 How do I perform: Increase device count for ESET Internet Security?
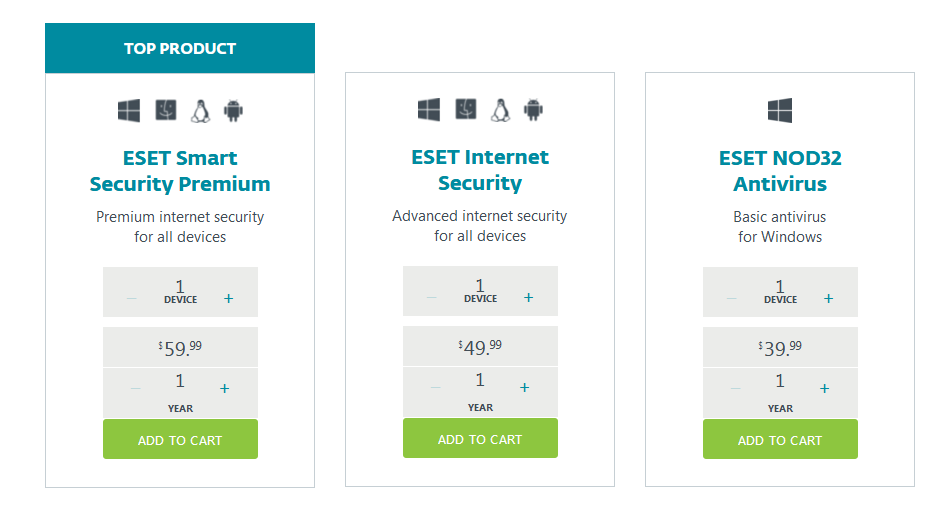[528, 298]
